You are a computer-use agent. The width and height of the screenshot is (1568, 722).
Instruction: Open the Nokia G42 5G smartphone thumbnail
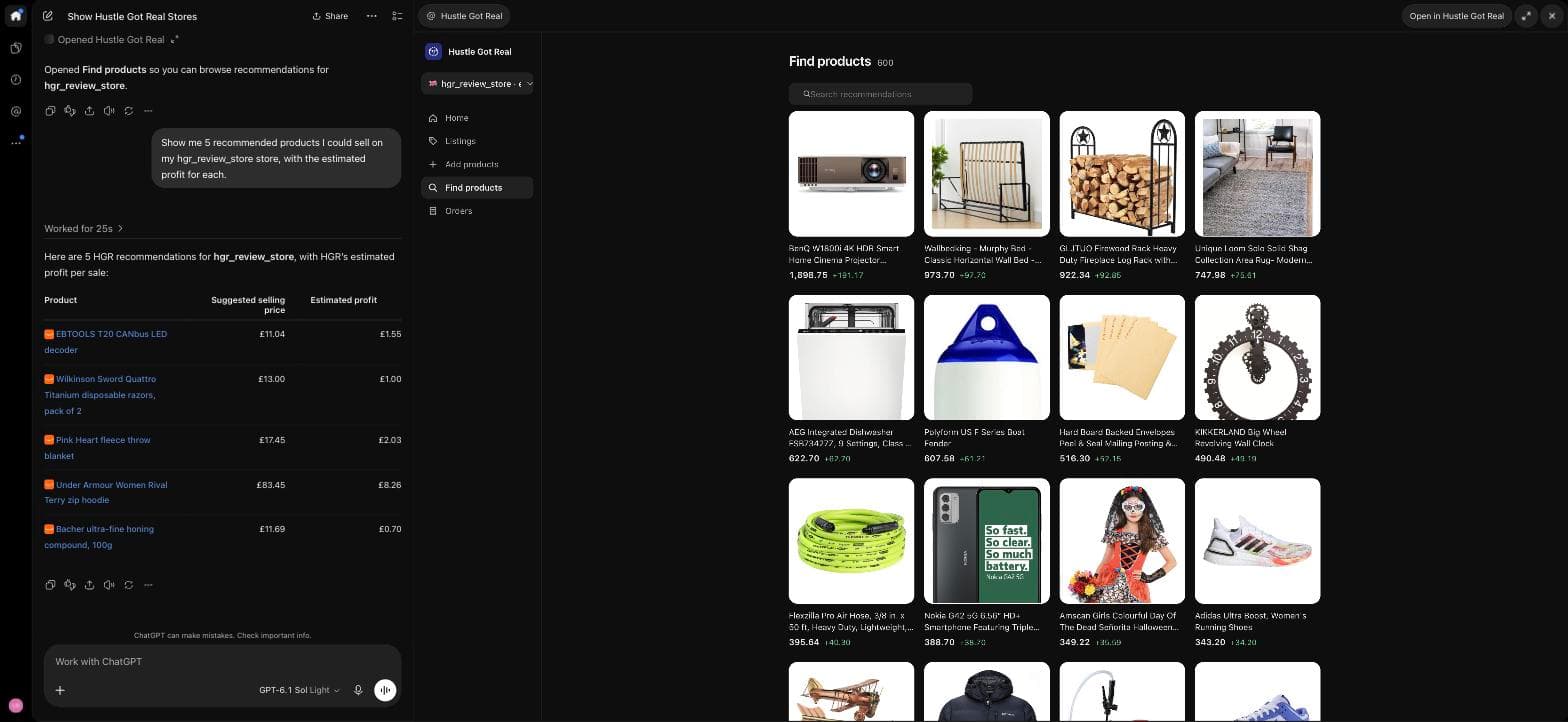(x=987, y=541)
